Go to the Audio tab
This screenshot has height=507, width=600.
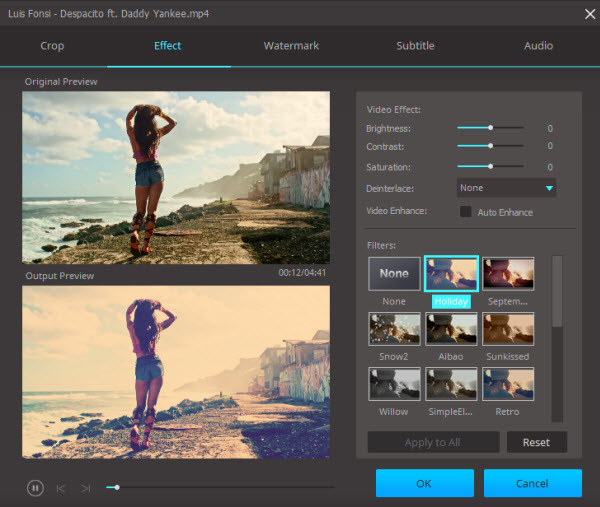pyautogui.click(x=538, y=46)
